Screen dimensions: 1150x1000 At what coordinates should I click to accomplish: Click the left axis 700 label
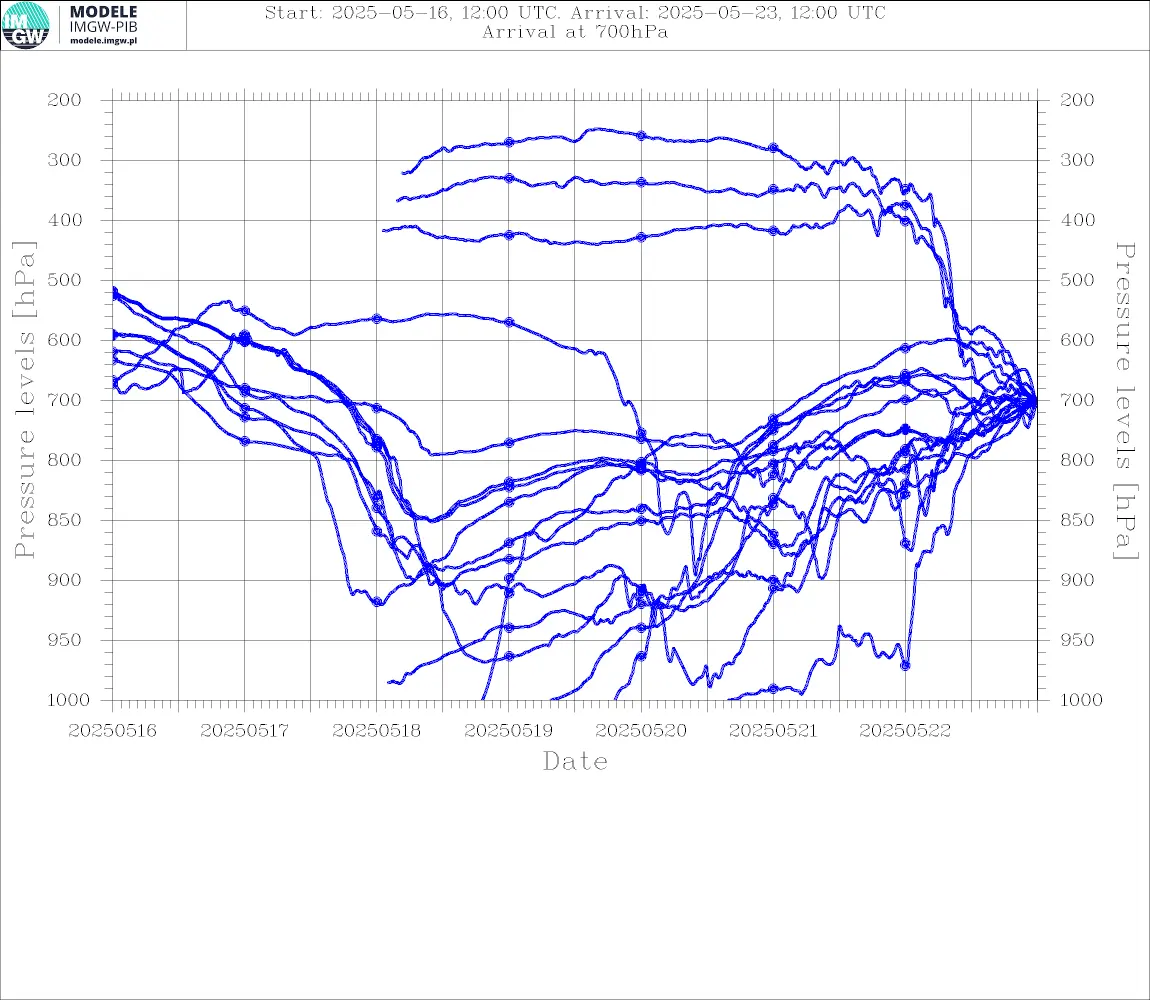(65, 401)
